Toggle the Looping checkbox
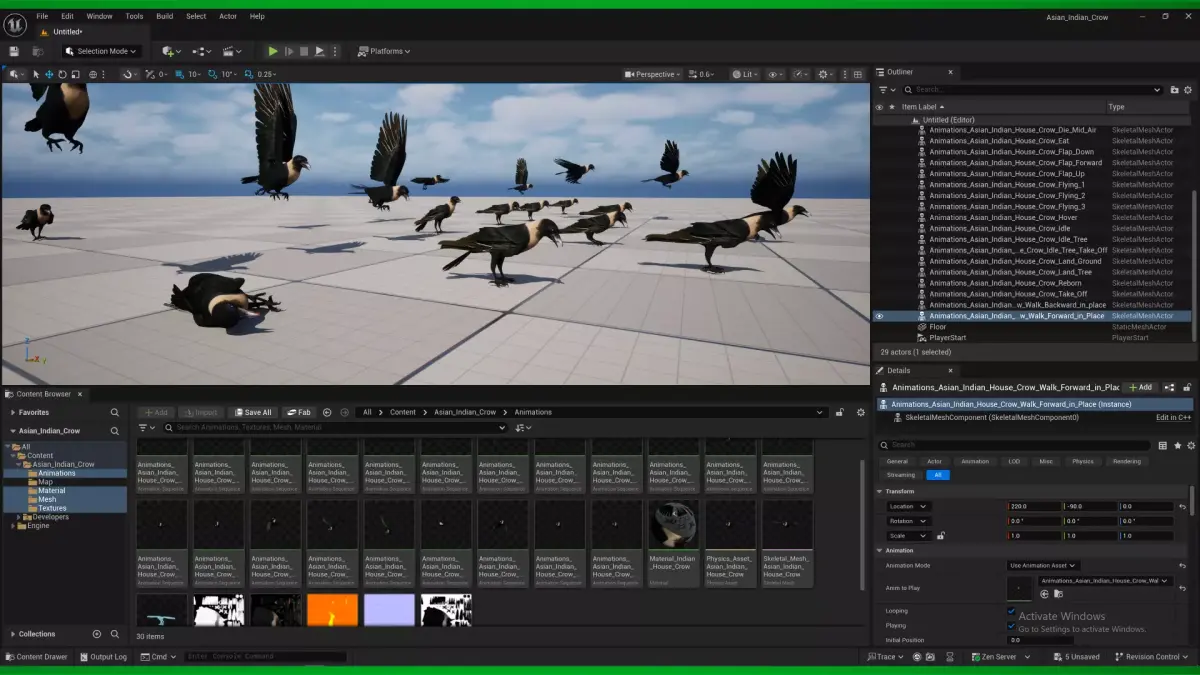The image size is (1200, 675). pos(1012,611)
